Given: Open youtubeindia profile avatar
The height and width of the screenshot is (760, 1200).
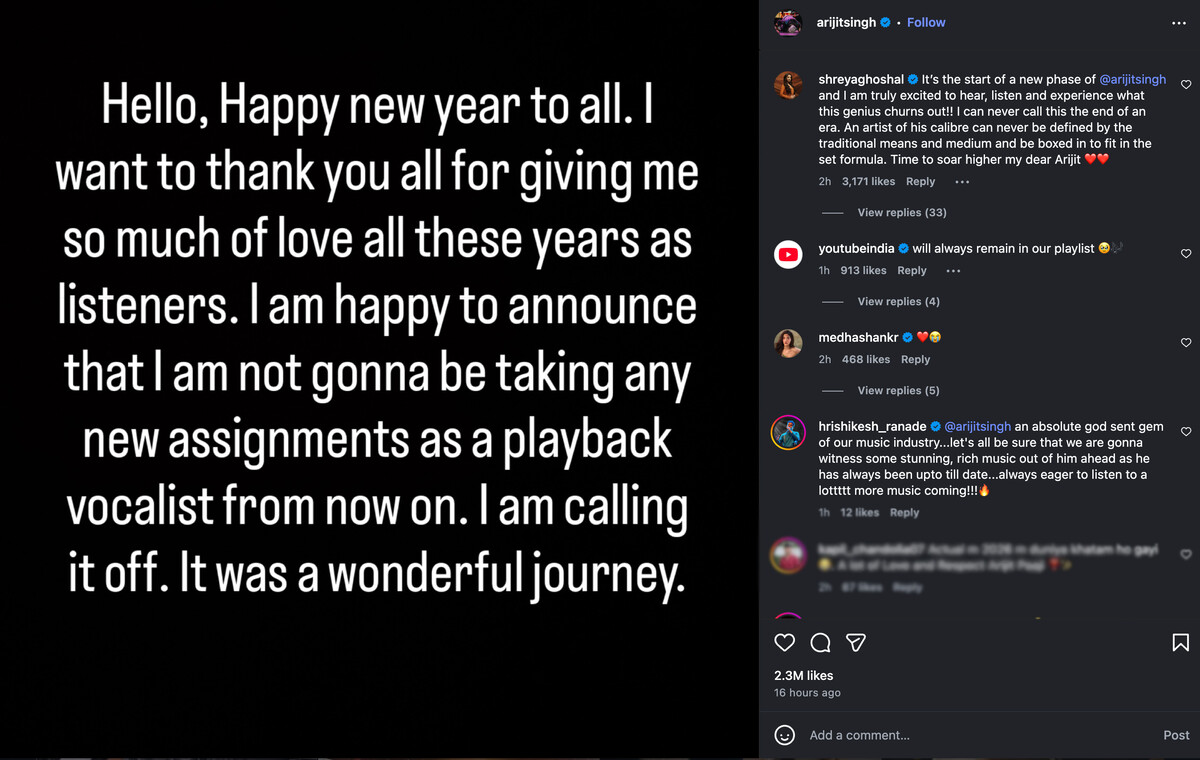Looking at the screenshot, I should pyautogui.click(x=788, y=255).
